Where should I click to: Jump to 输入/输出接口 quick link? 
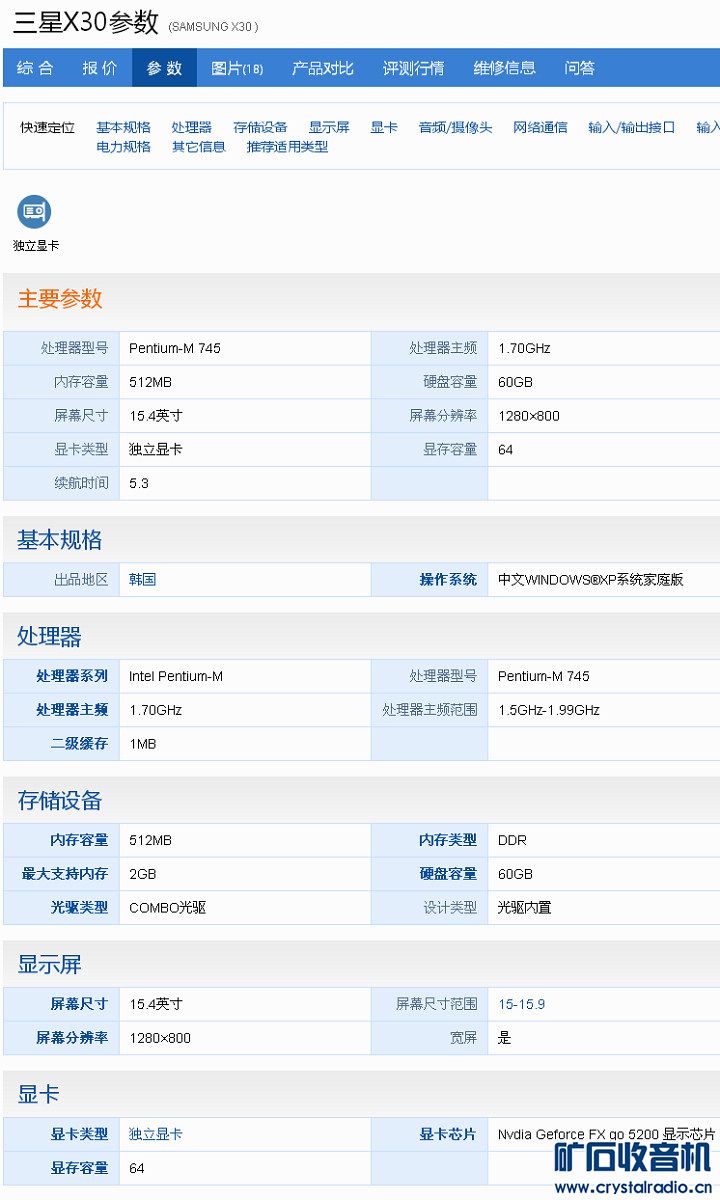click(632, 127)
